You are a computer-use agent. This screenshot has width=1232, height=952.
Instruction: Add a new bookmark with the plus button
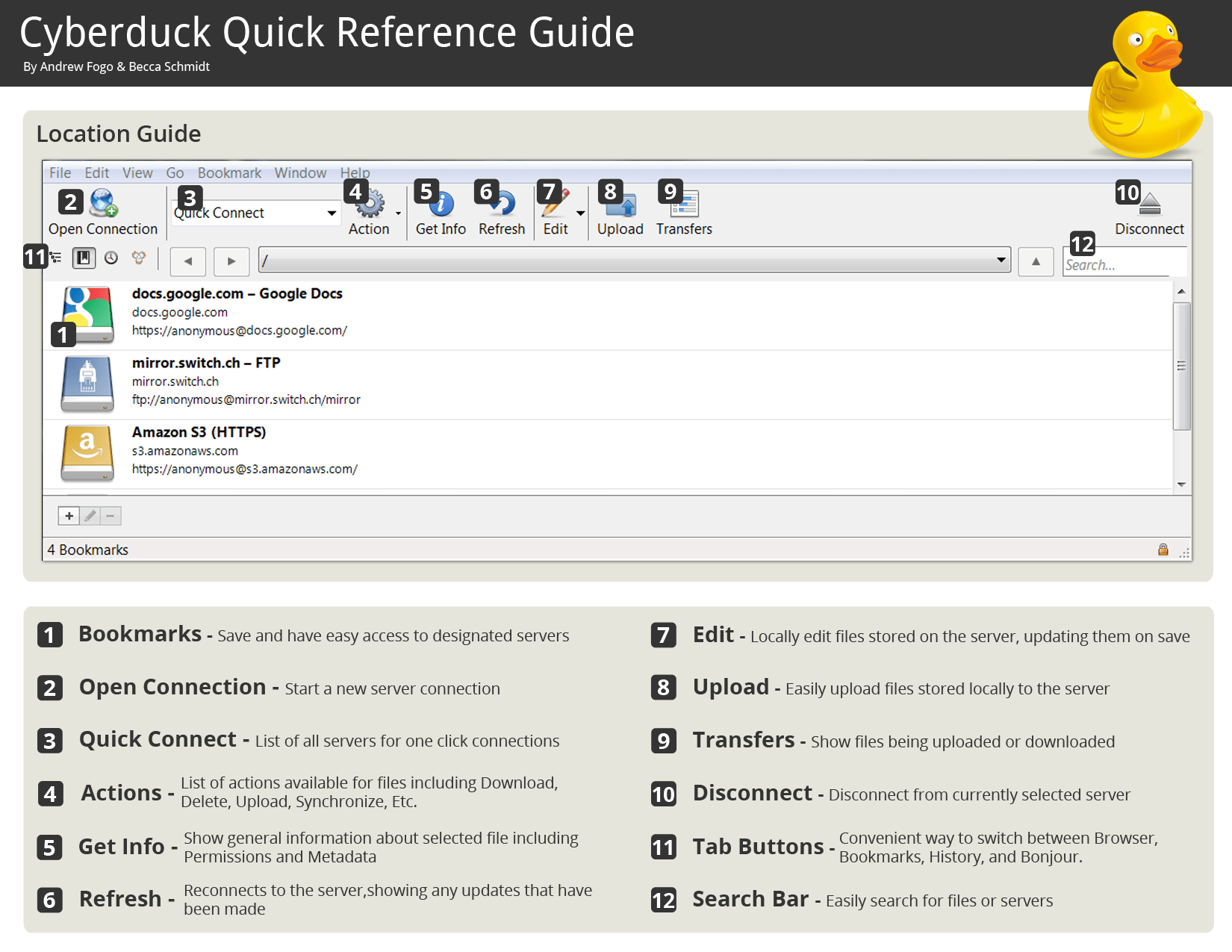(68, 515)
